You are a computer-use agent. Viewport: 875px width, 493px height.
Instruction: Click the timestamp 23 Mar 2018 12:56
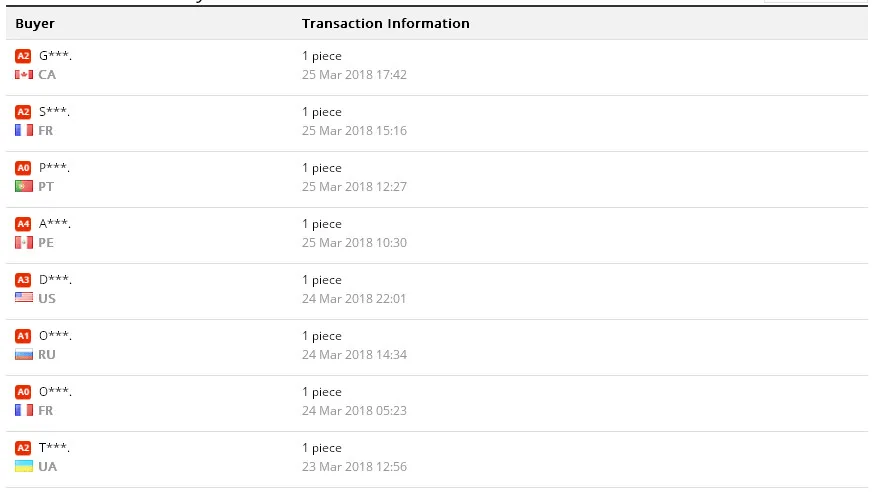(354, 466)
